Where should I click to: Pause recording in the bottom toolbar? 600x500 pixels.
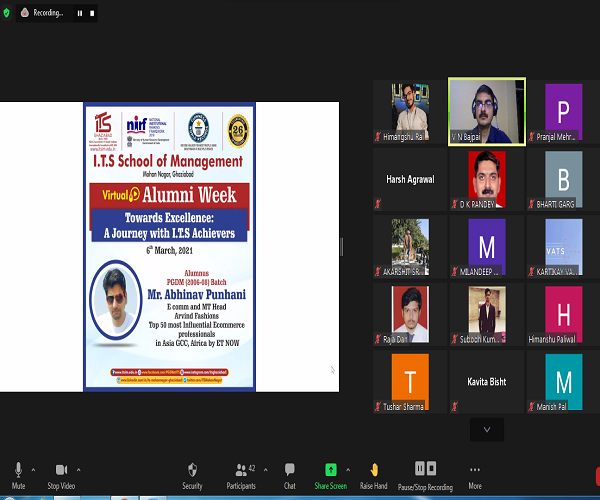tap(420, 468)
